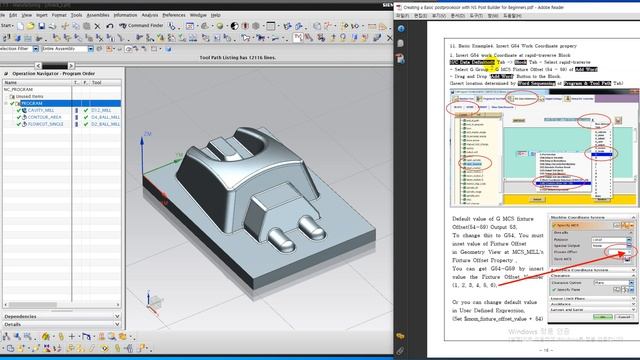The image size is (640, 360).
Task: Click the left arrow above Operation Navigator
Action: pos(38,66)
